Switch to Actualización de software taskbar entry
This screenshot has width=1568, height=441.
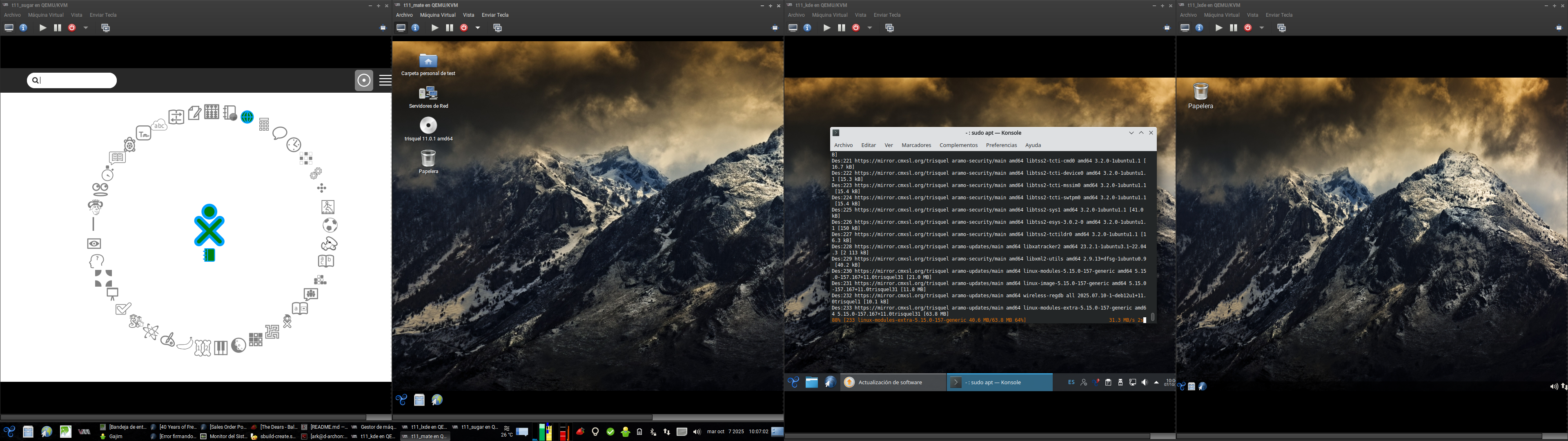point(892,383)
